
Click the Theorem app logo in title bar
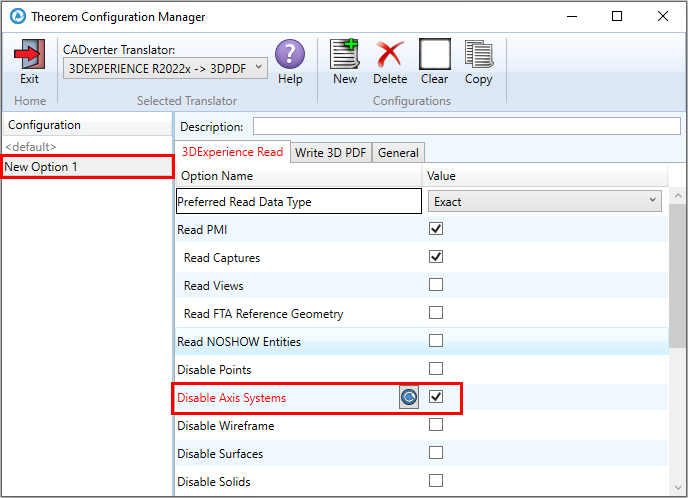[18, 17]
